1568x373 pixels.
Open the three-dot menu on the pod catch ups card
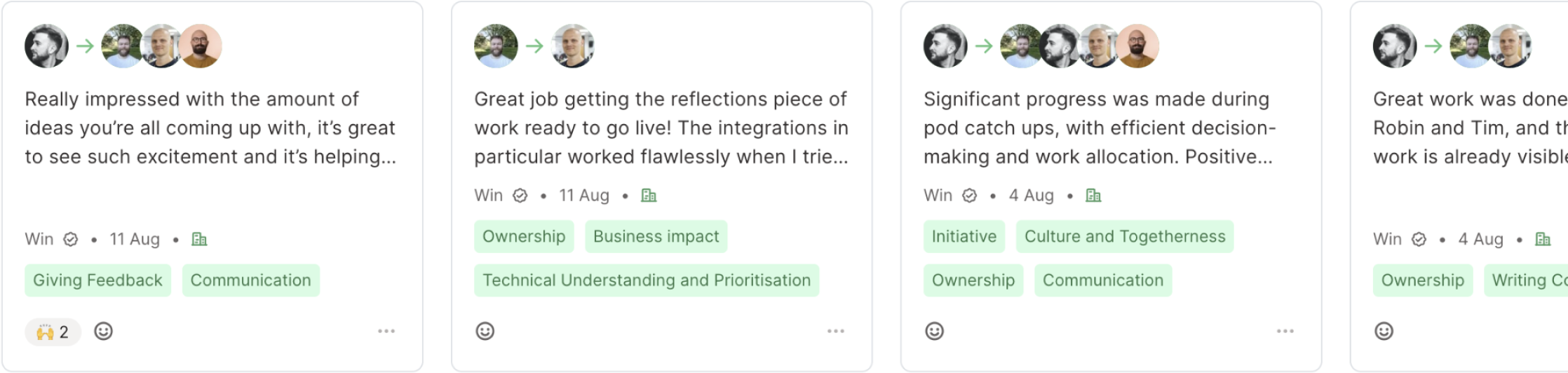[1285, 331]
